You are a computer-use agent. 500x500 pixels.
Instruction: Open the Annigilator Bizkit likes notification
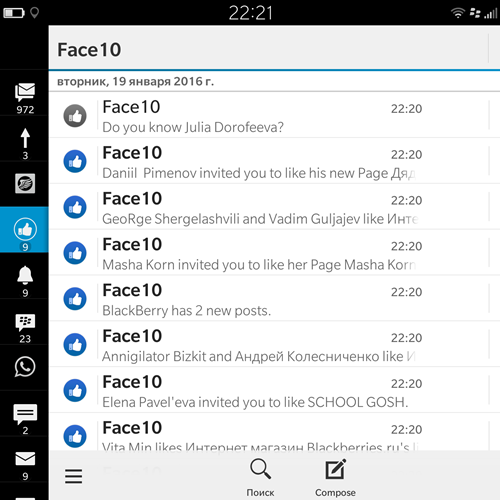[274, 344]
